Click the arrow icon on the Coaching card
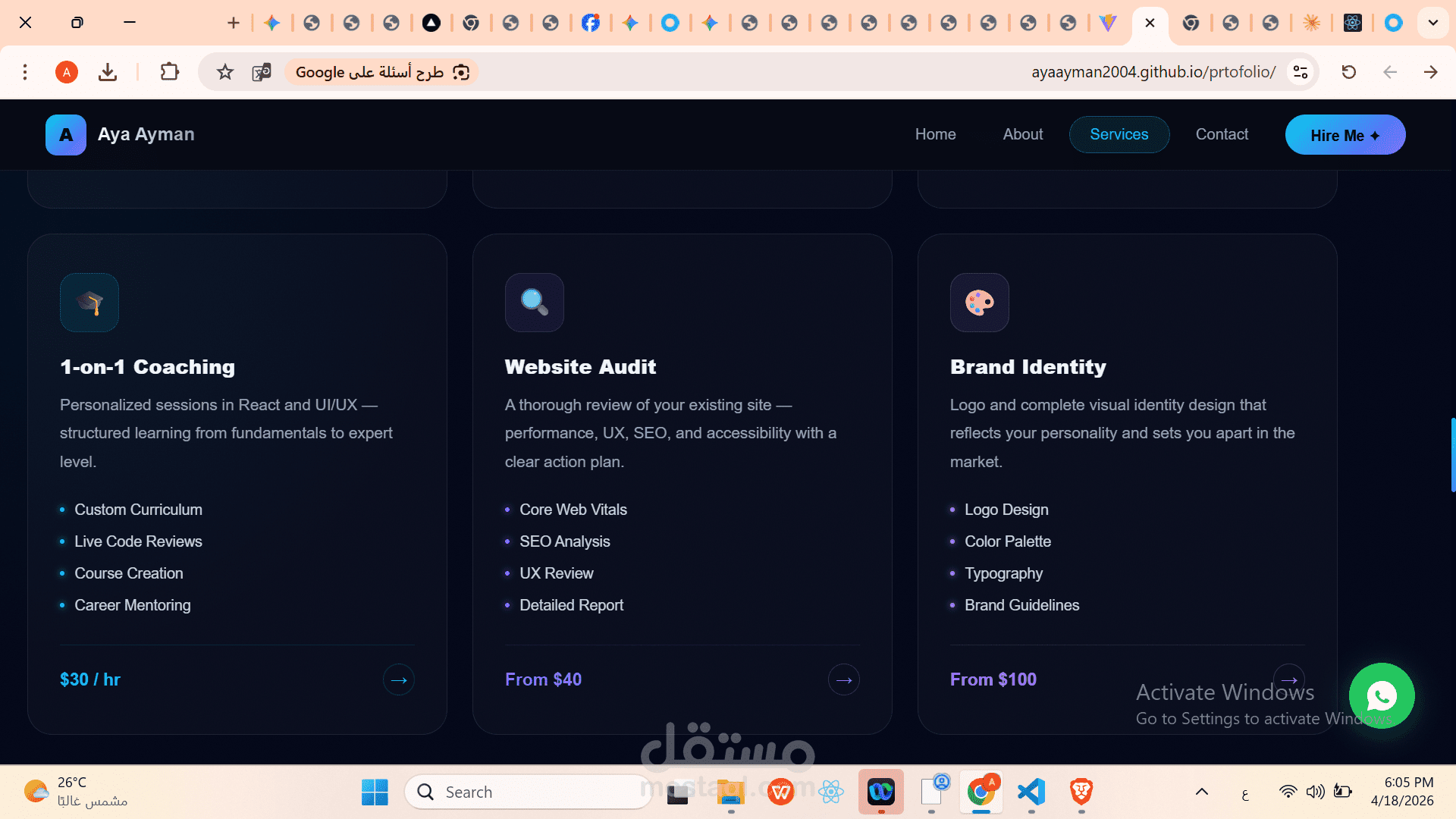 coord(399,680)
